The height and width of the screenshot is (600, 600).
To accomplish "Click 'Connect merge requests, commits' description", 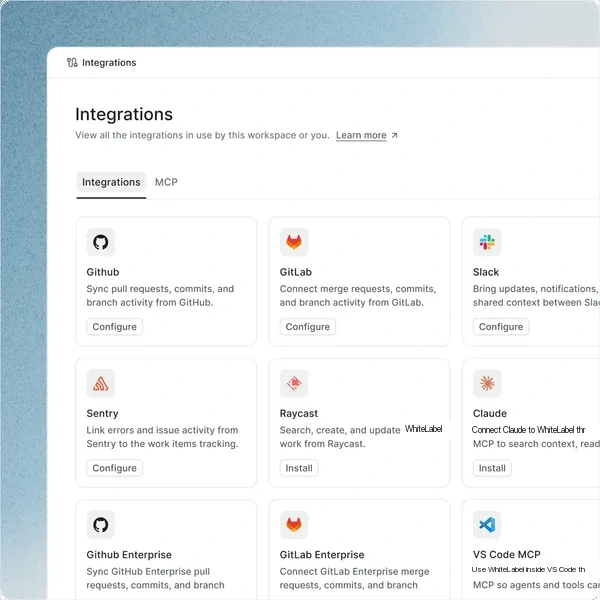I will pyautogui.click(x=358, y=295).
